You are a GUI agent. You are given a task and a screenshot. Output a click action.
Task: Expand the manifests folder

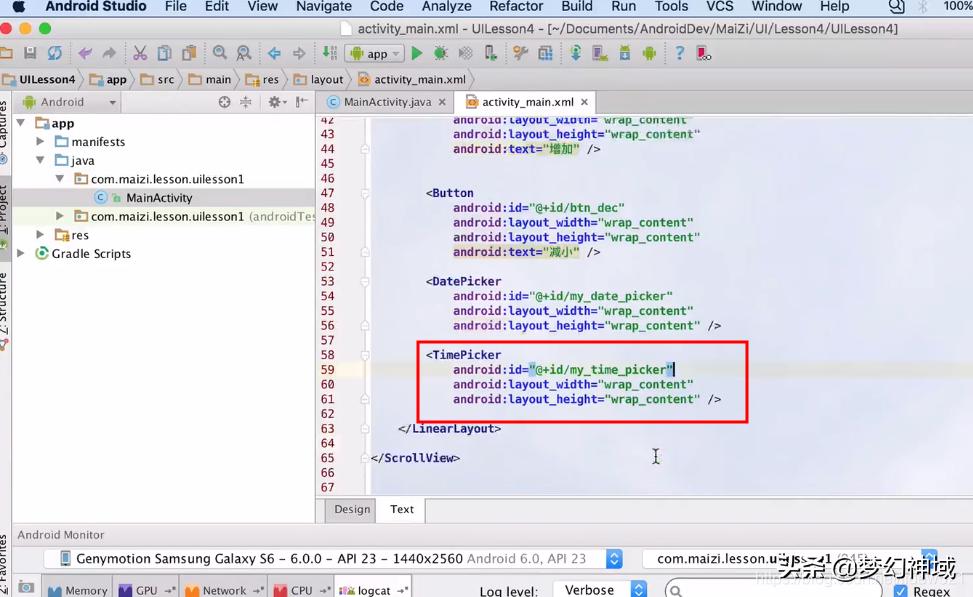(40, 142)
